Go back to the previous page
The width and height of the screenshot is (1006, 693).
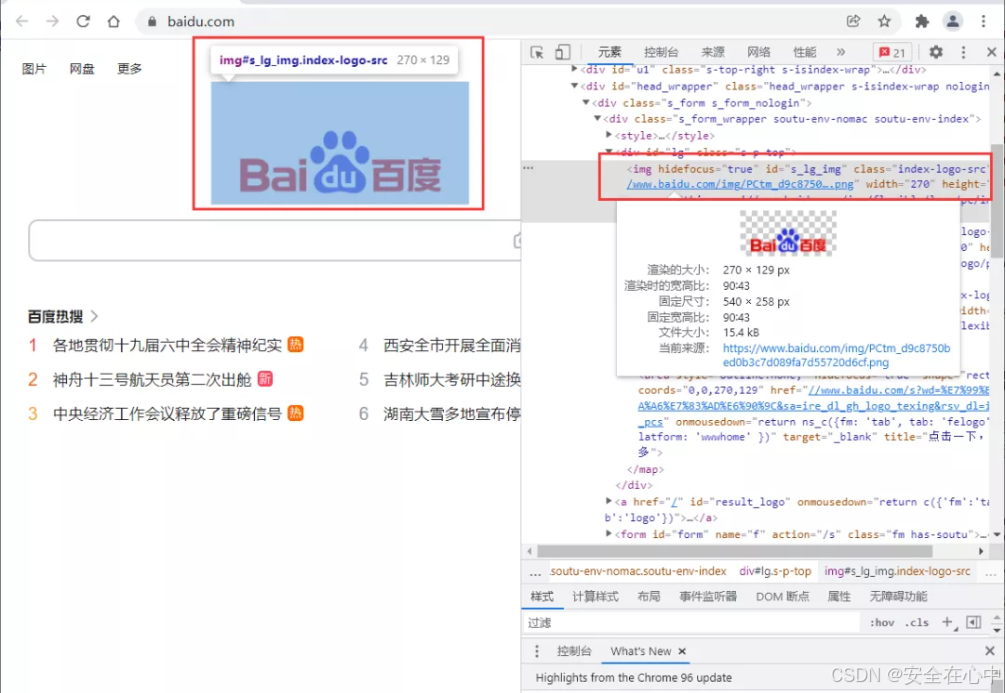tap(22, 21)
